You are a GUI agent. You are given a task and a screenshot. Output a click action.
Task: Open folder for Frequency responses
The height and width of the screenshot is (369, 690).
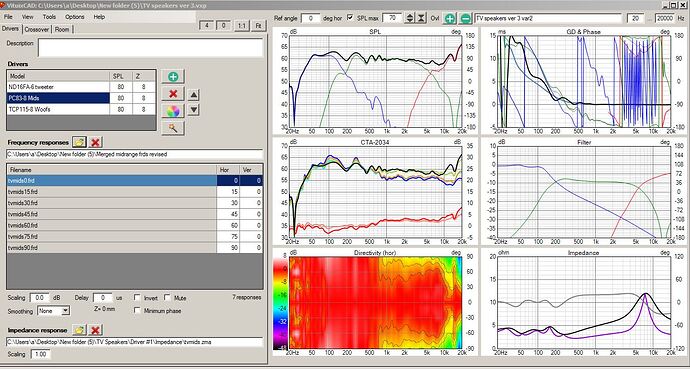tap(79, 142)
